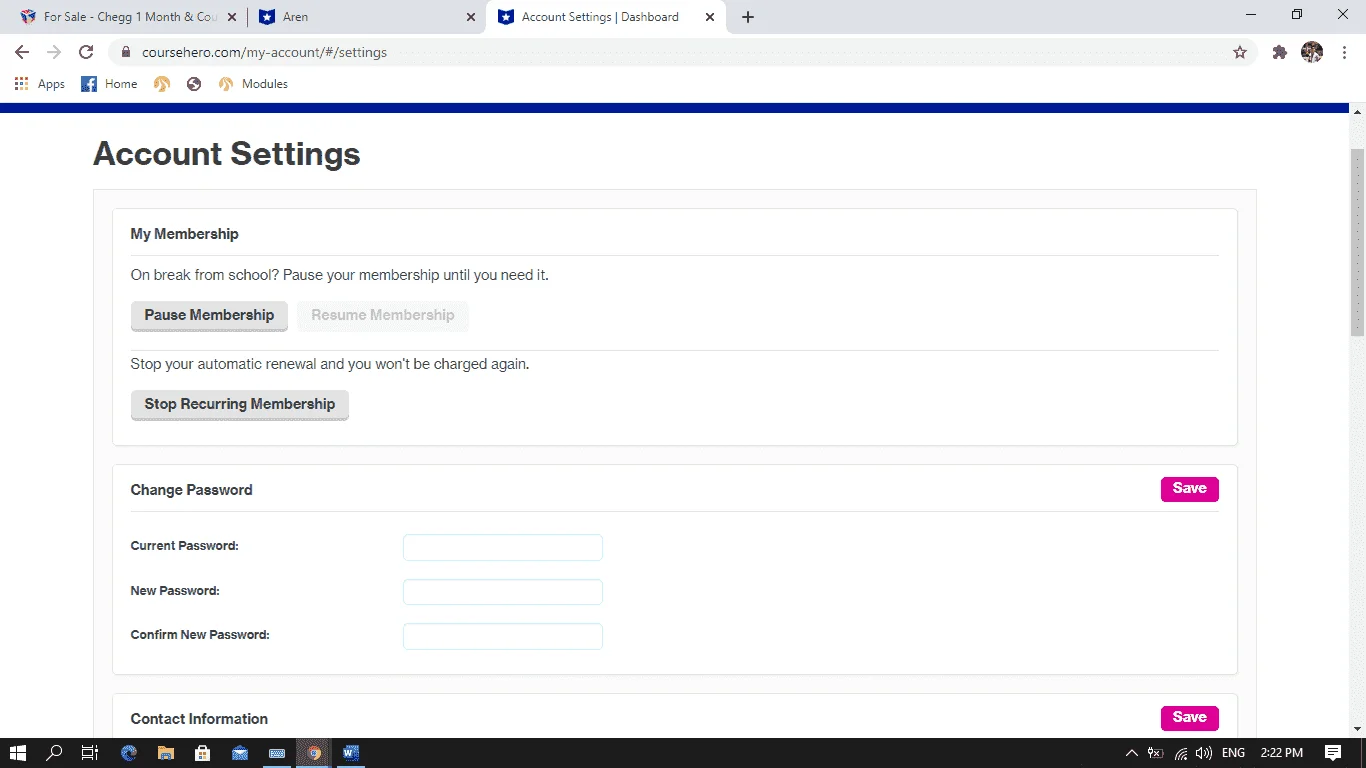Click the 'Confirm New Password:' label
Image resolution: width=1366 pixels, height=768 pixels.
200,635
